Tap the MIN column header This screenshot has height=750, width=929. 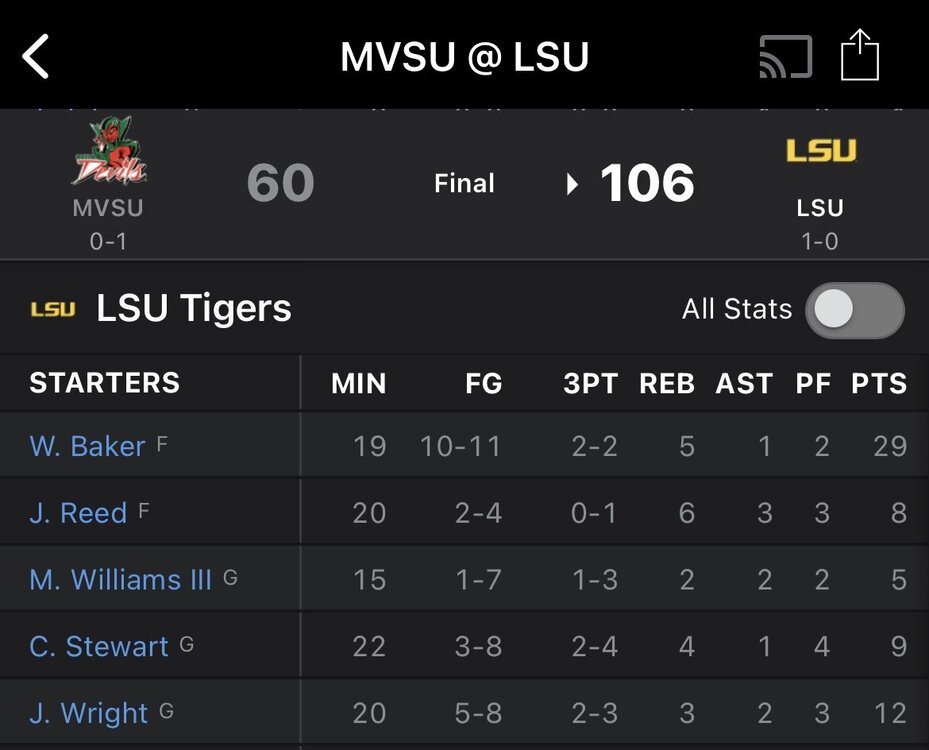pos(358,384)
